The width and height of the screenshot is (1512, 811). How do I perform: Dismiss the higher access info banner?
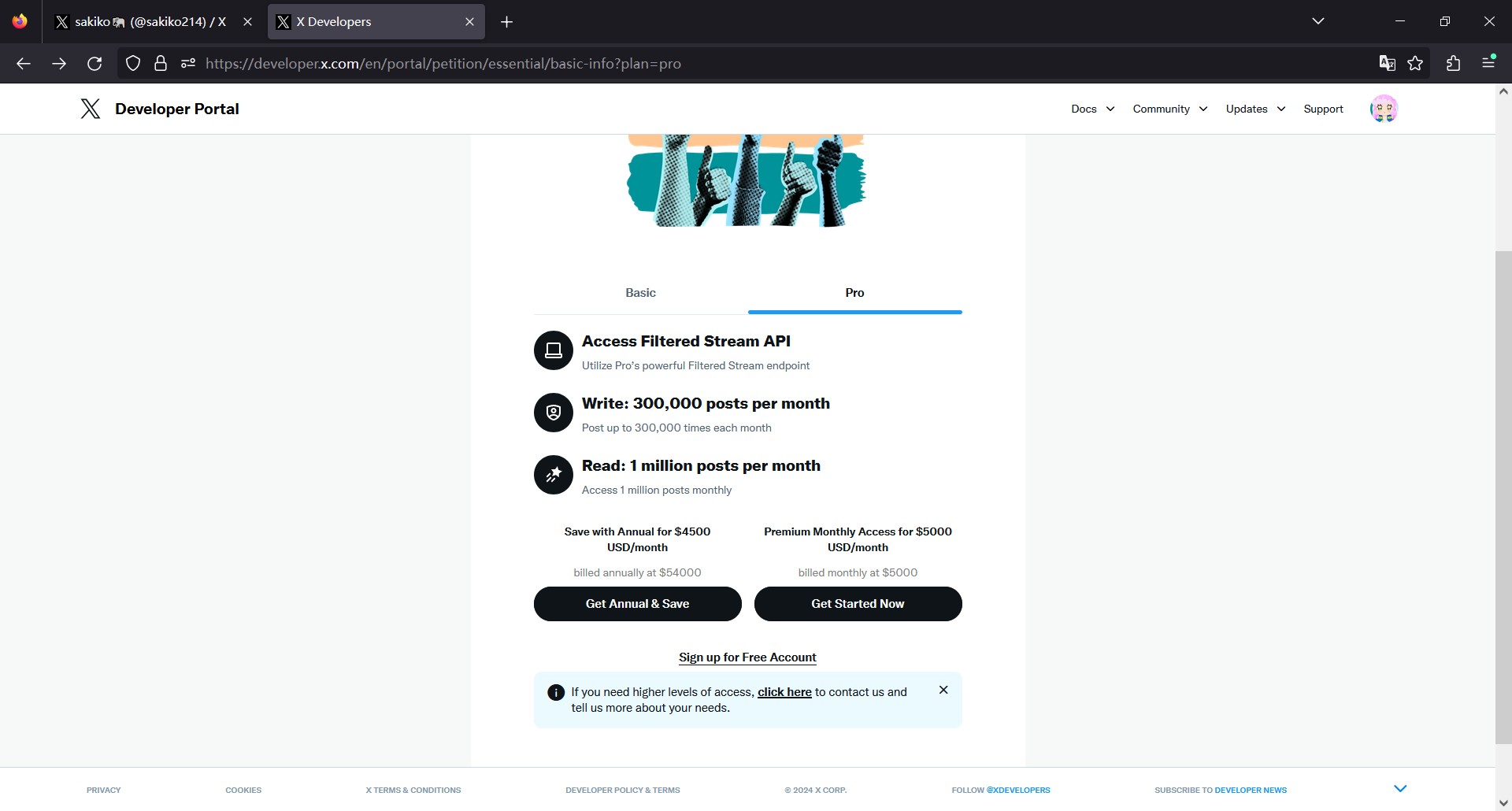[943, 690]
